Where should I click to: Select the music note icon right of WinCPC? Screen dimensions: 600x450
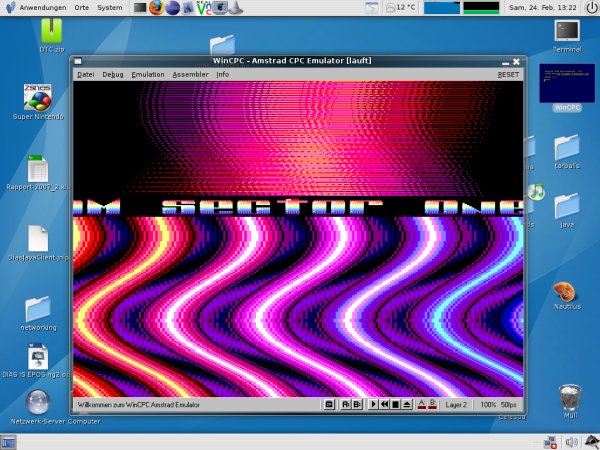click(x=536, y=192)
